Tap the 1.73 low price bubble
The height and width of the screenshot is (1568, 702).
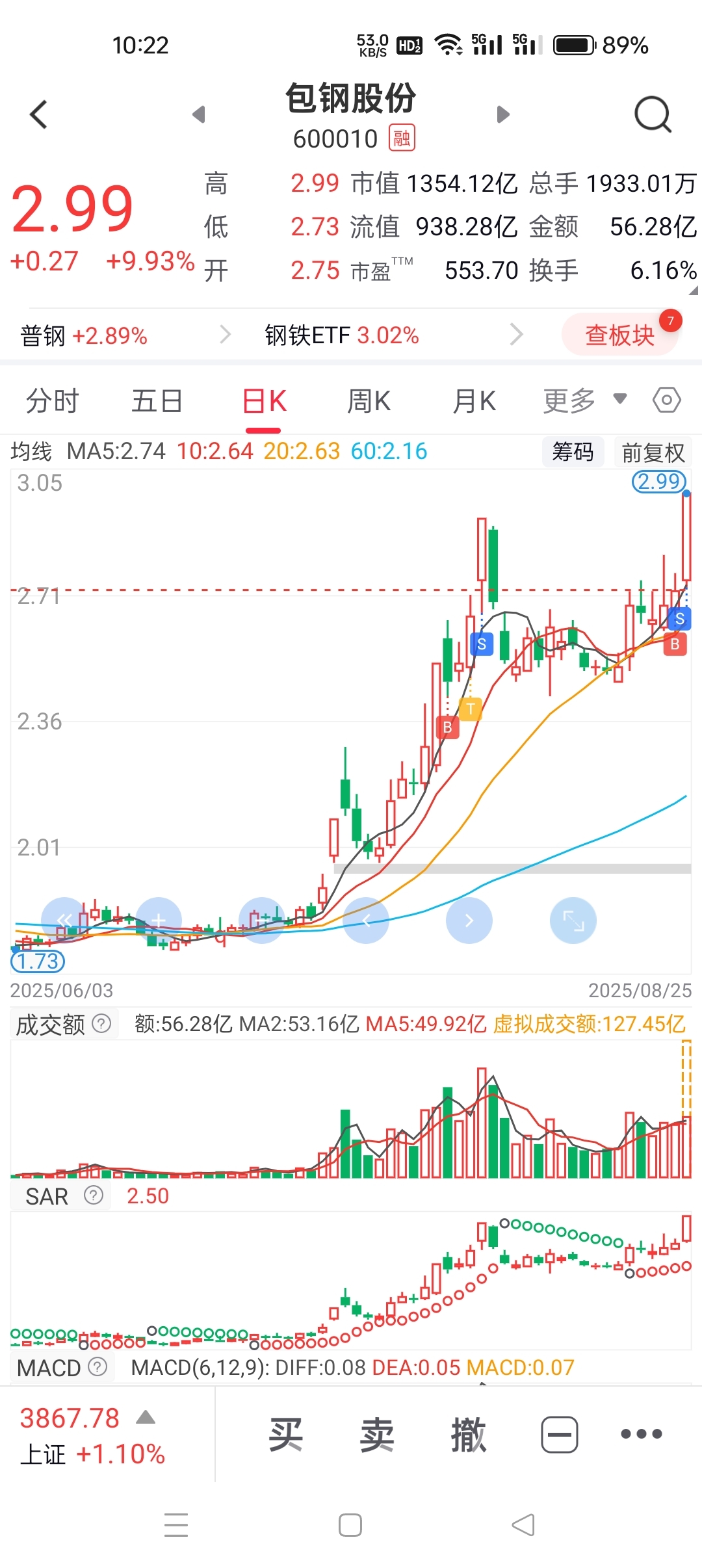(38, 961)
